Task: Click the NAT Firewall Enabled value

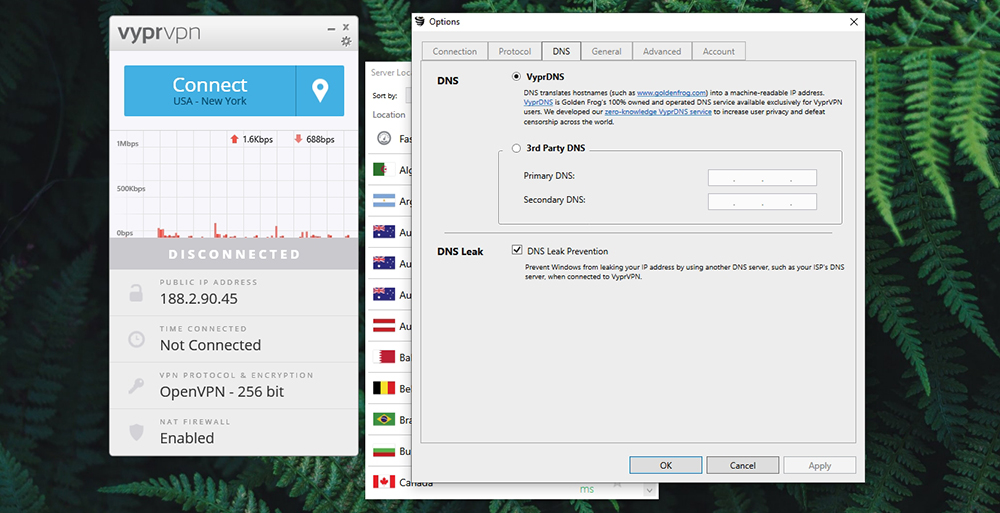Action: pyautogui.click(x=187, y=438)
